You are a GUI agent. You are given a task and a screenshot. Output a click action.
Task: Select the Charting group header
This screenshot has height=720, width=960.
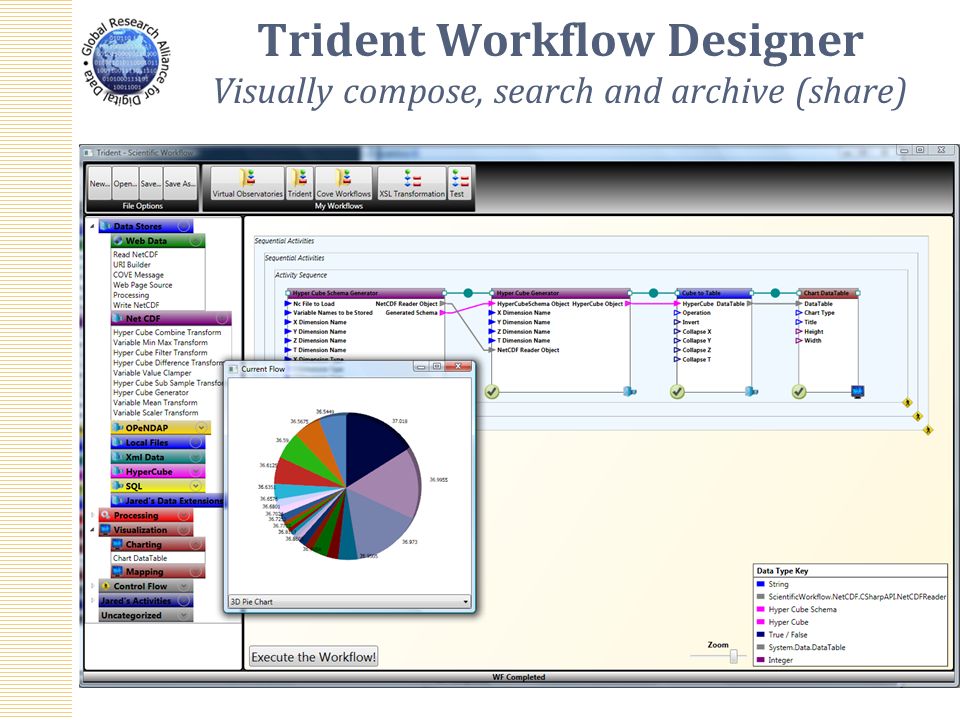point(158,544)
